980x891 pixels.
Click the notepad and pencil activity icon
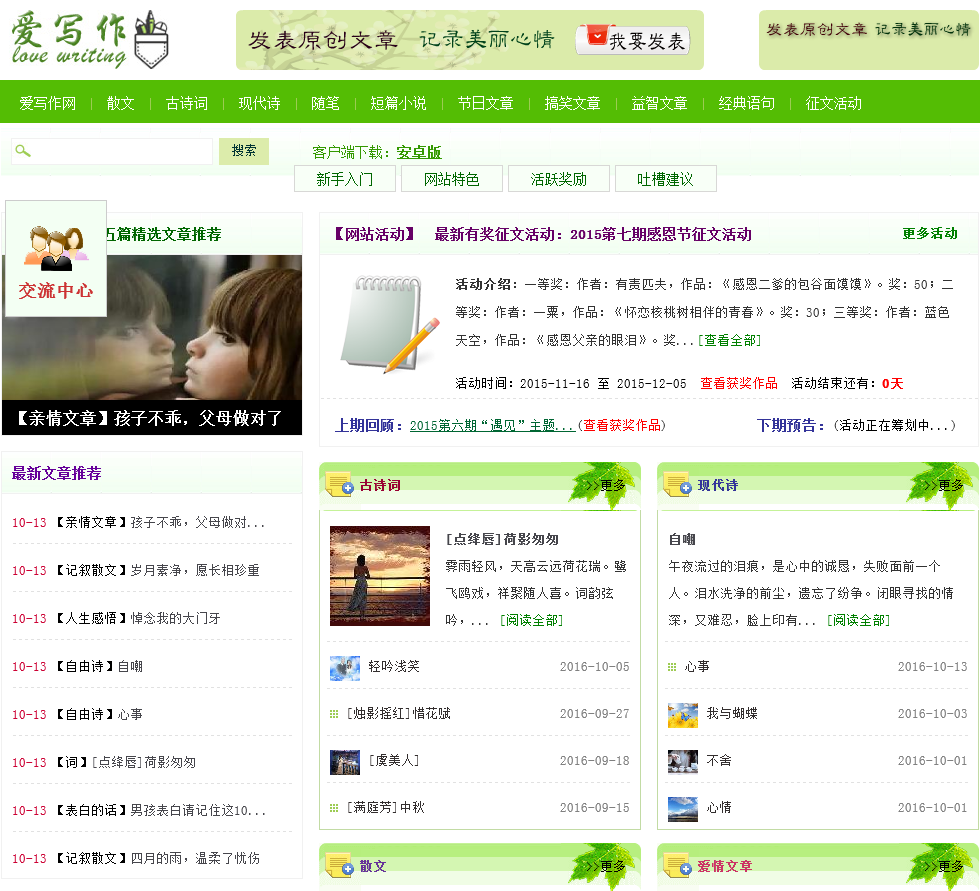[390, 324]
